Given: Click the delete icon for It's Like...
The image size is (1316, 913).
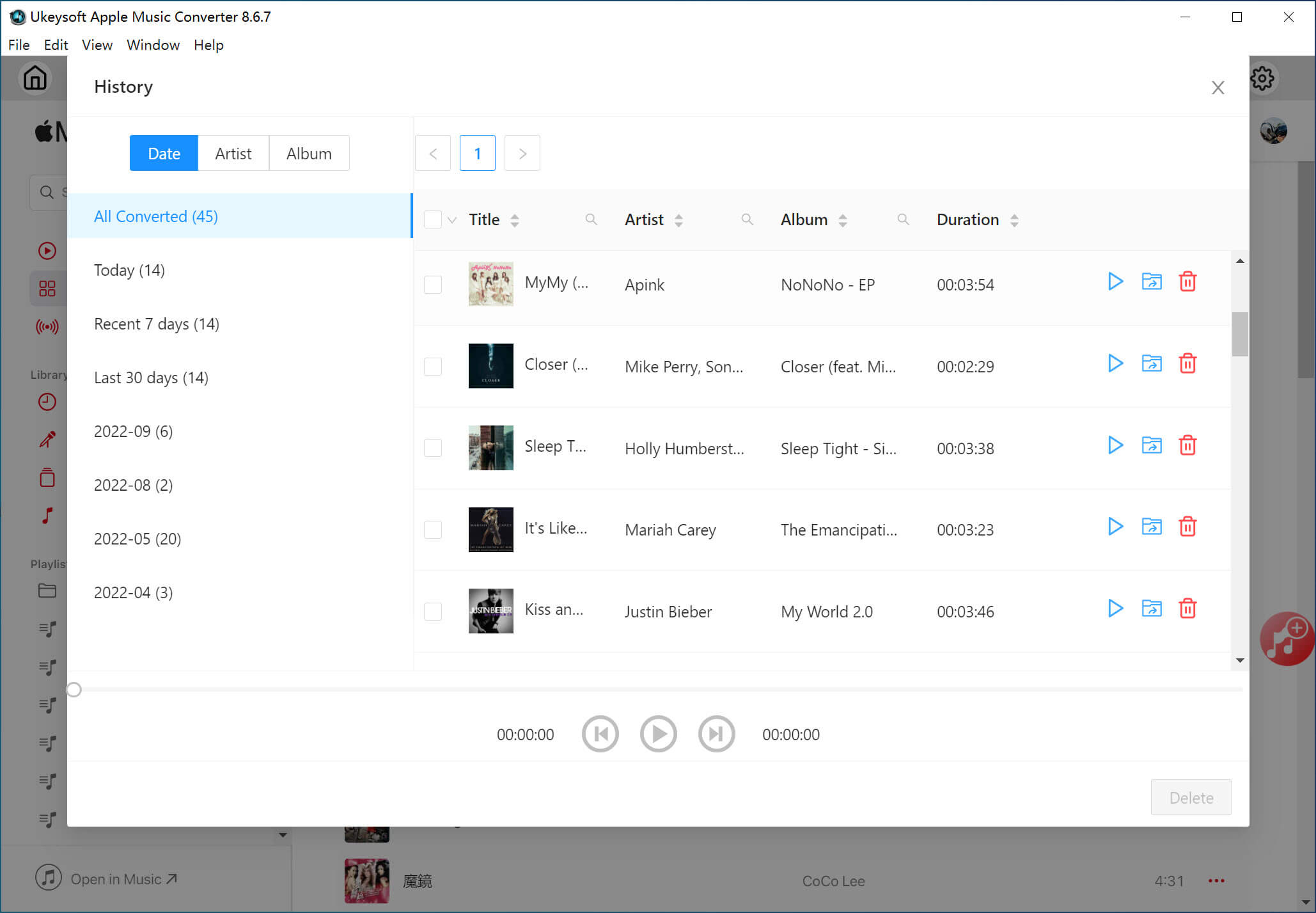Looking at the screenshot, I should 1188,527.
